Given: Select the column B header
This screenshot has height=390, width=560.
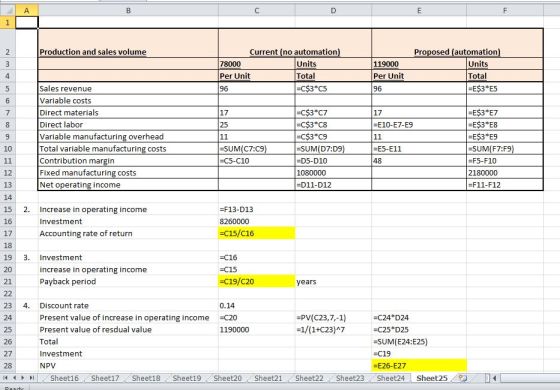Looking at the screenshot, I should [128, 10].
